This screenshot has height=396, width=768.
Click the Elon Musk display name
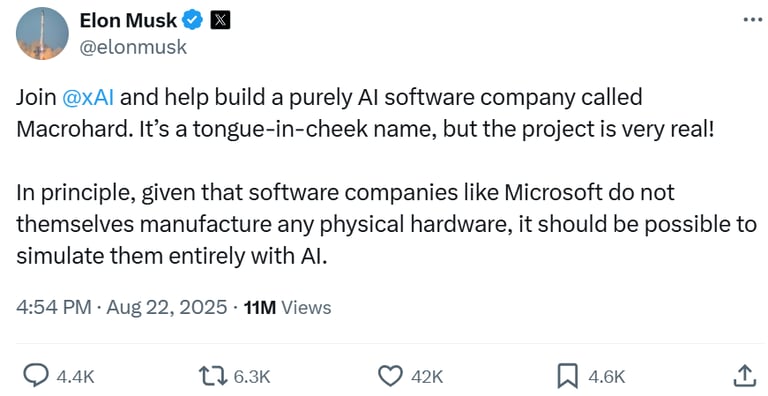[x=128, y=21]
